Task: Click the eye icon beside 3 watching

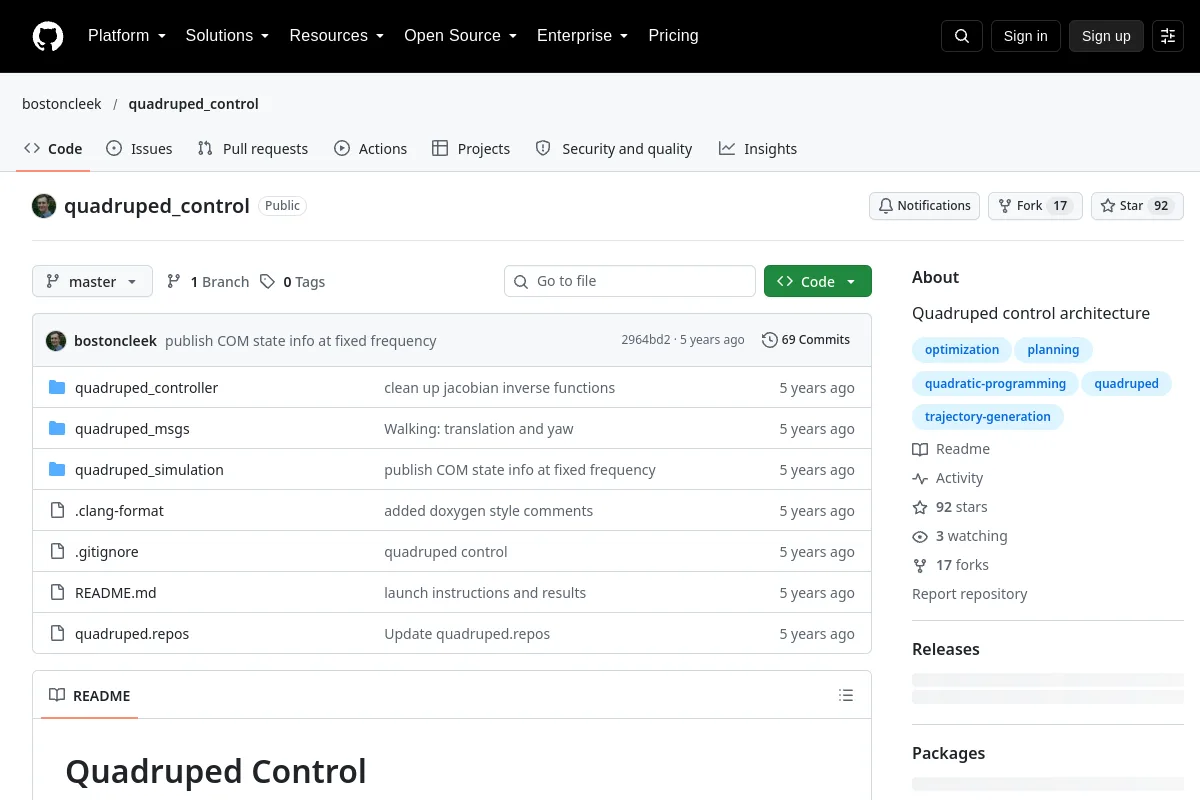Action: [x=920, y=536]
